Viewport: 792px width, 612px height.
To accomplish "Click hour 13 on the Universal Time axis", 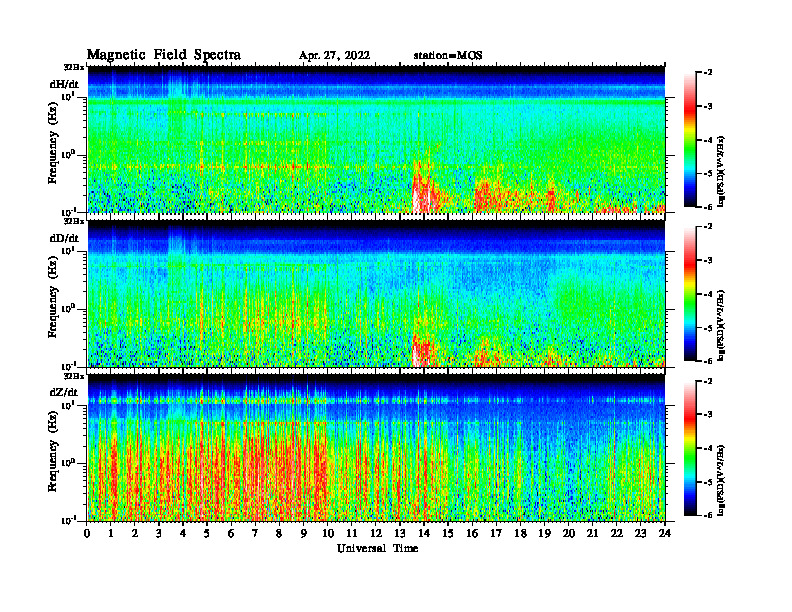I will click(400, 534).
